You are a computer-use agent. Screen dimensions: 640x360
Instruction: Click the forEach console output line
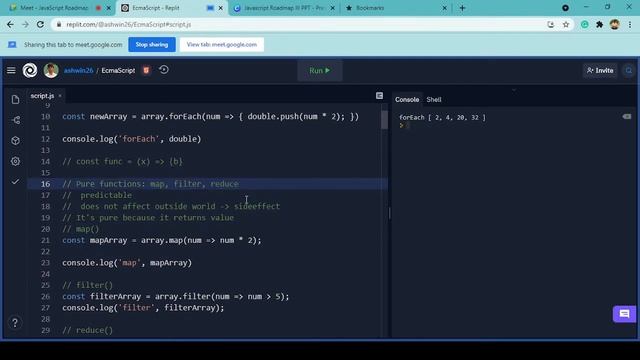point(442,118)
